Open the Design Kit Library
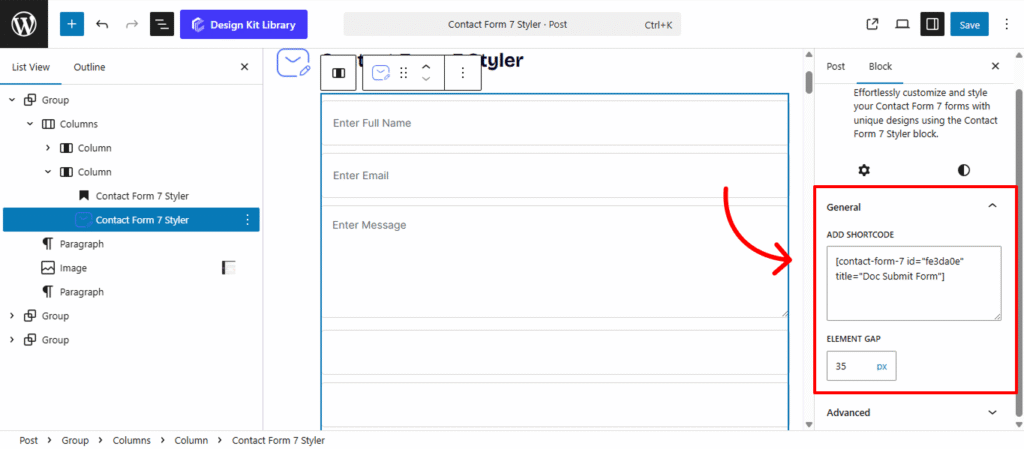 [x=244, y=24]
